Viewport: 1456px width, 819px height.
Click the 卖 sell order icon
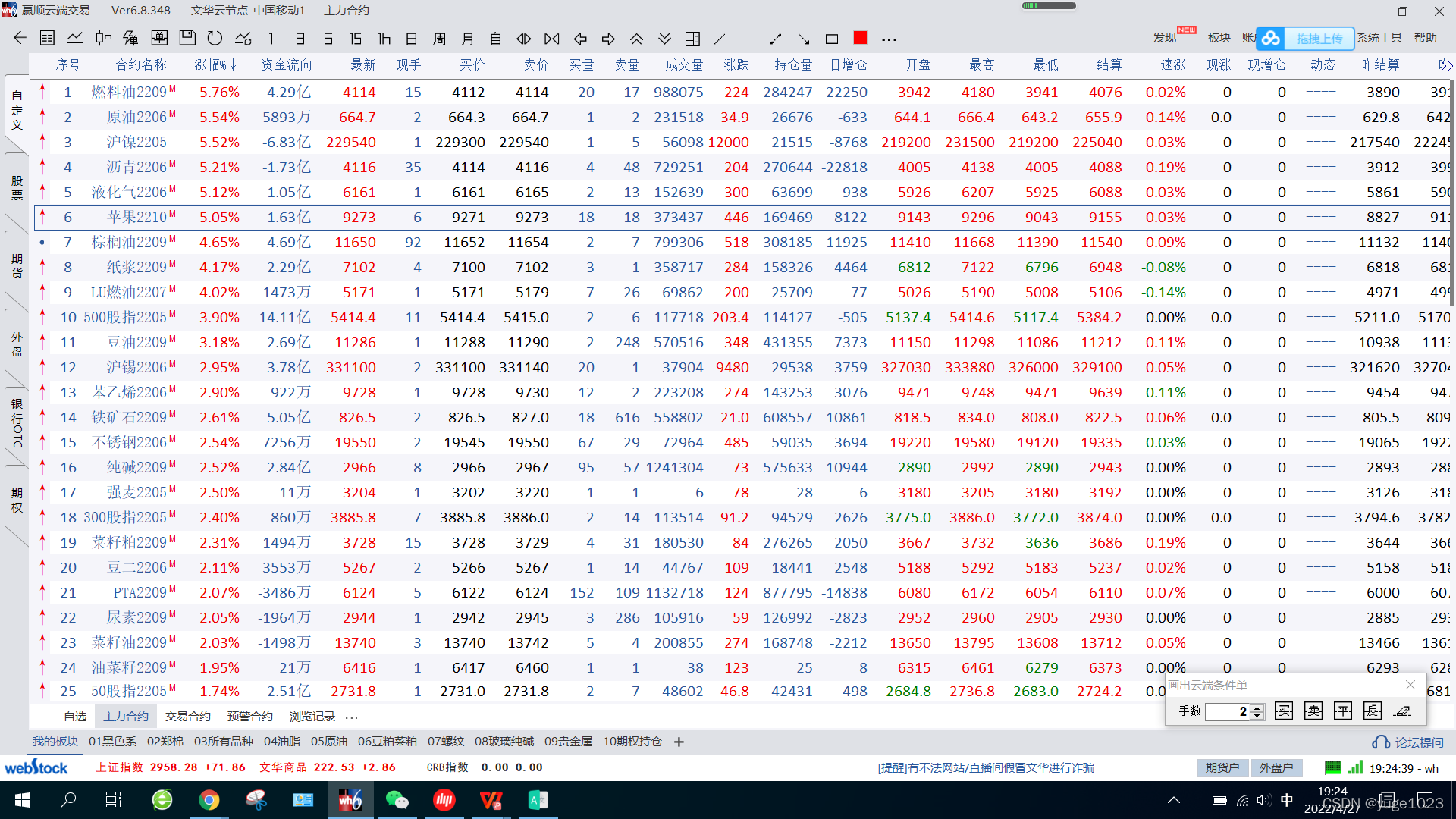pos(1313,711)
